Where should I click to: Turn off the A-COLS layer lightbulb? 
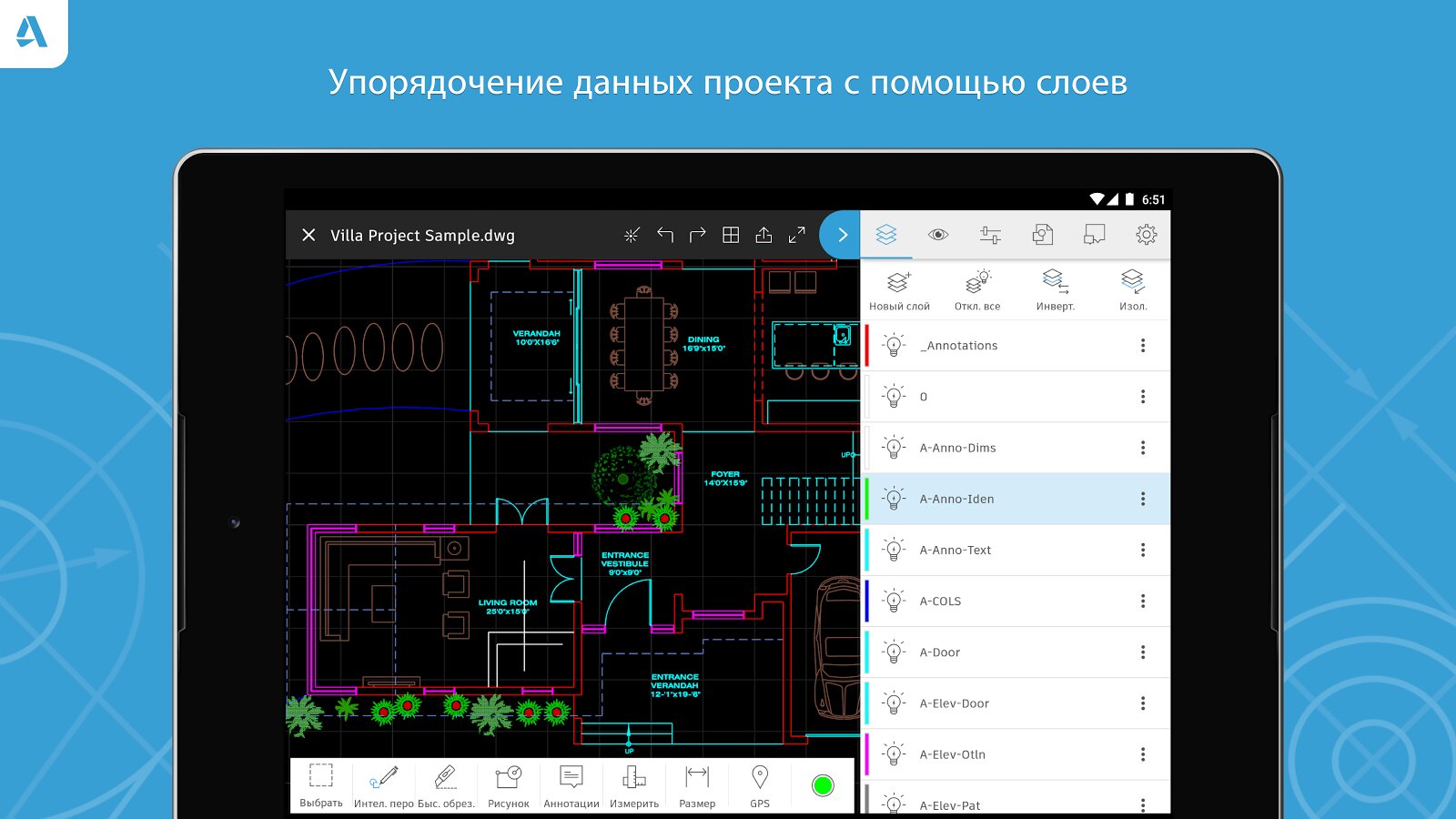pyautogui.click(x=894, y=602)
